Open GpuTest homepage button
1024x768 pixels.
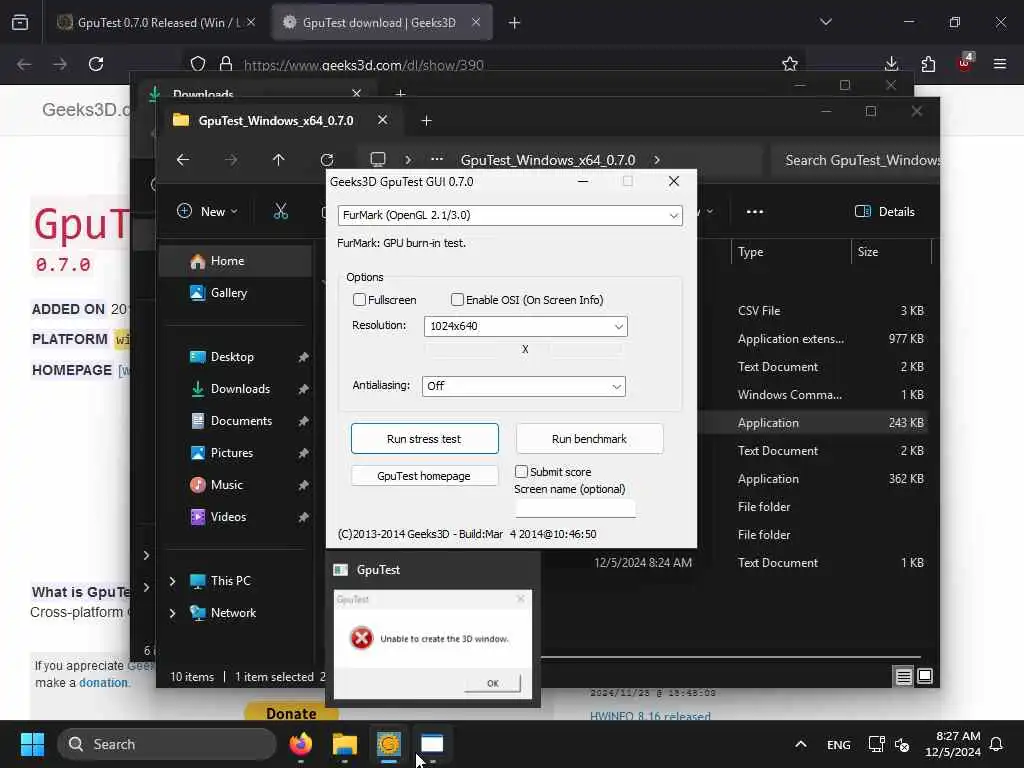click(424, 475)
